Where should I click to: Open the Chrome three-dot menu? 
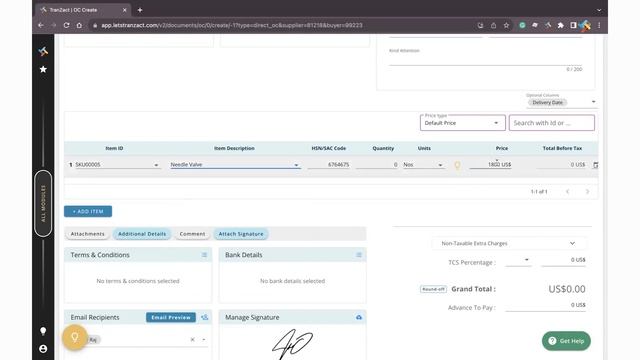coord(599,25)
